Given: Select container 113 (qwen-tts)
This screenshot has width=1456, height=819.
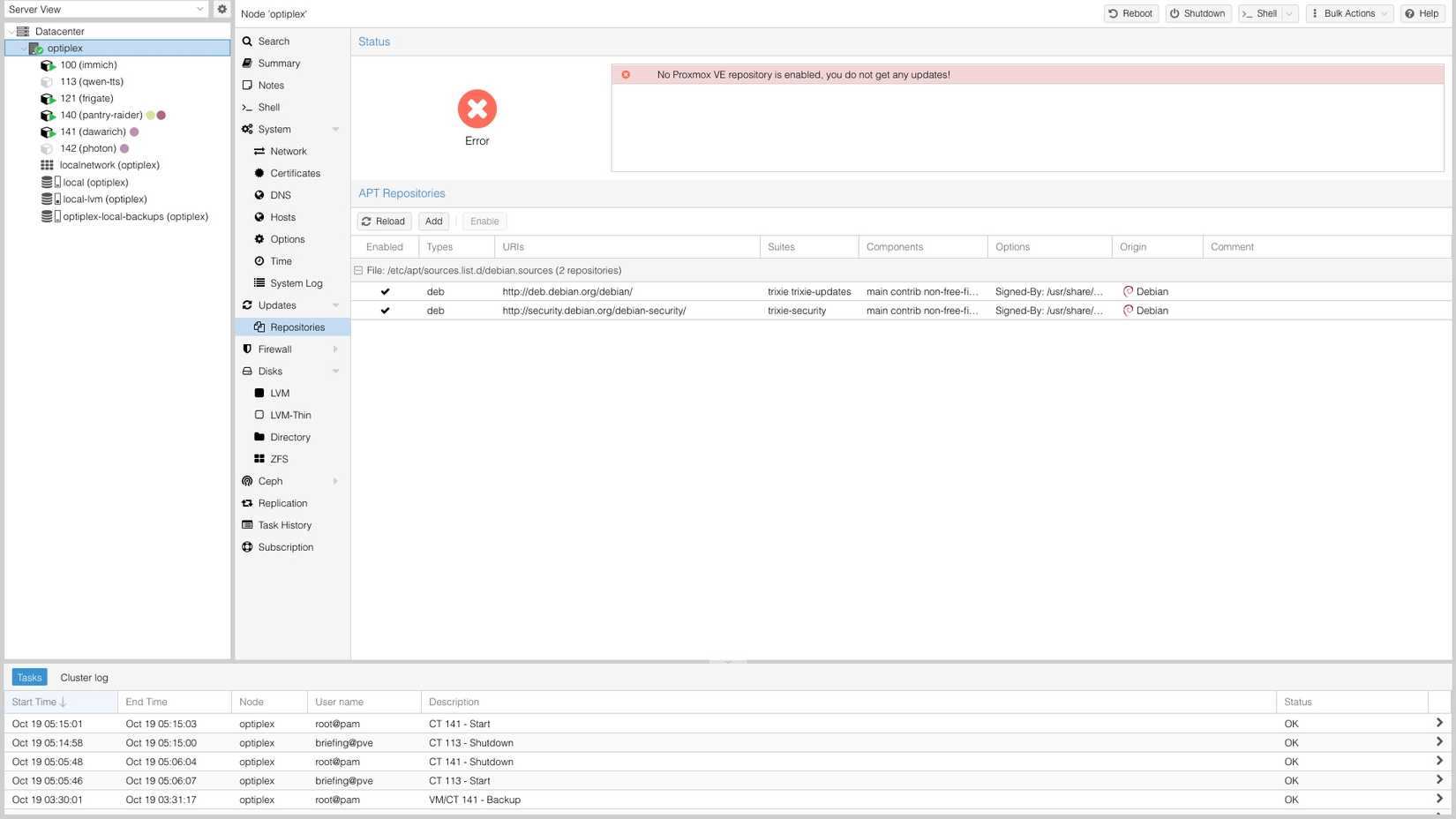Looking at the screenshot, I should (x=92, y=81).
